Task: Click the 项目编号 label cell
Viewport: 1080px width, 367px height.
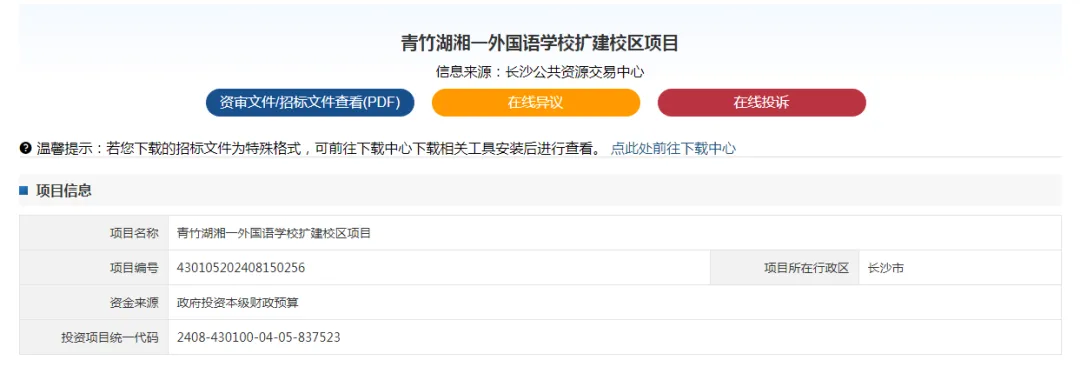Action: (x=94, y=268)
